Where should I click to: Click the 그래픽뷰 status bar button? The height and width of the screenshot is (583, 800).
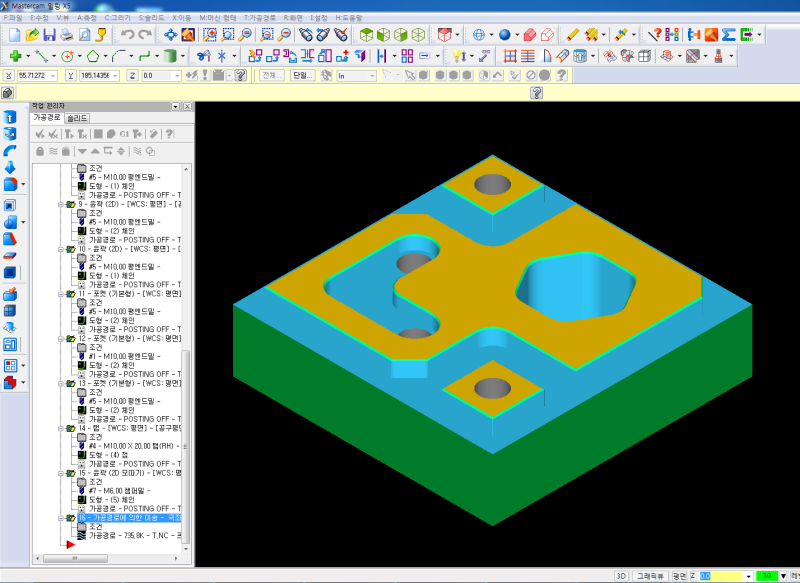click(649, 576)
